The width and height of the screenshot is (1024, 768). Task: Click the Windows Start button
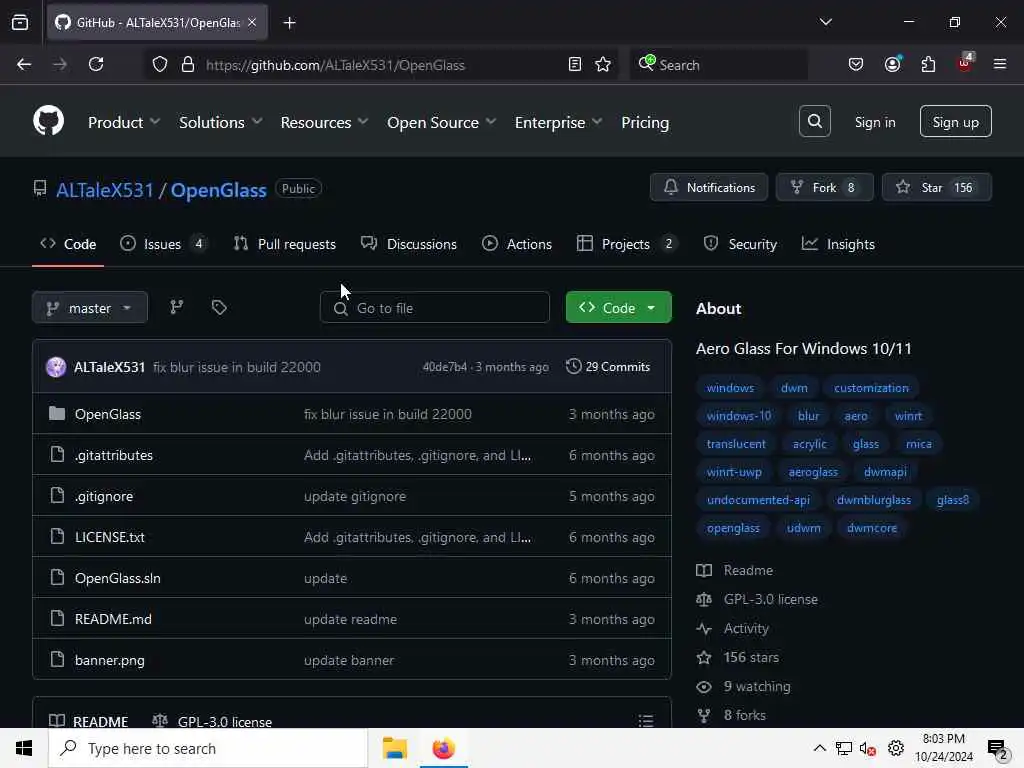[x=24, y=748]
